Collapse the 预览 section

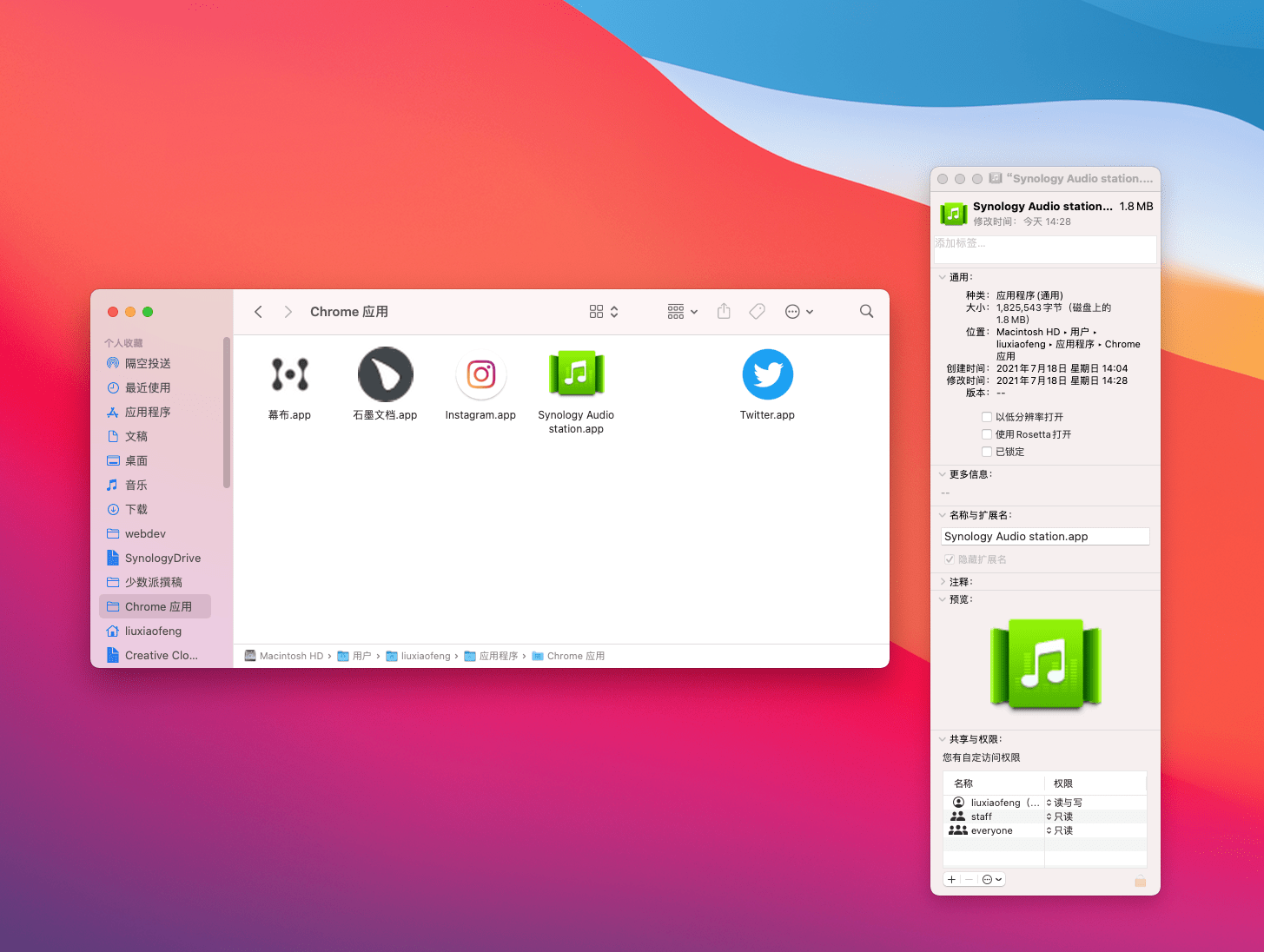pyautogui.click(x=943, y=599)
